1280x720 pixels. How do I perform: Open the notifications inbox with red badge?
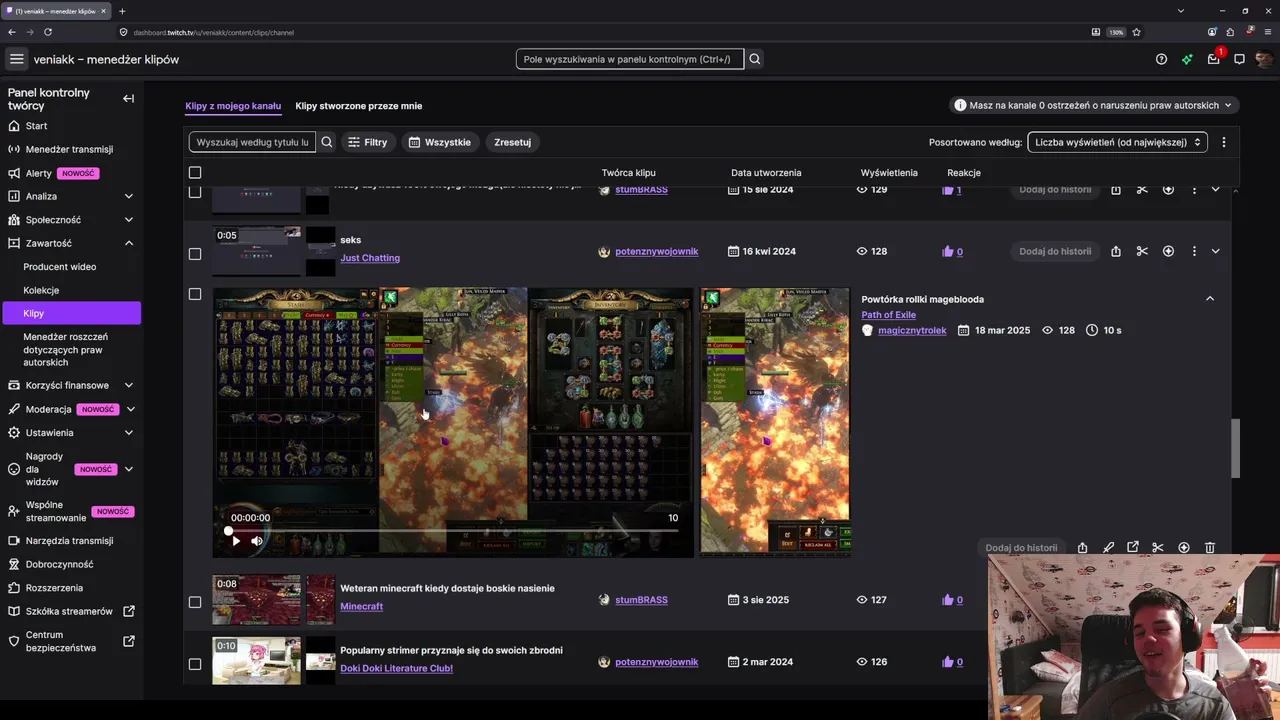(x=1214, y=59)
